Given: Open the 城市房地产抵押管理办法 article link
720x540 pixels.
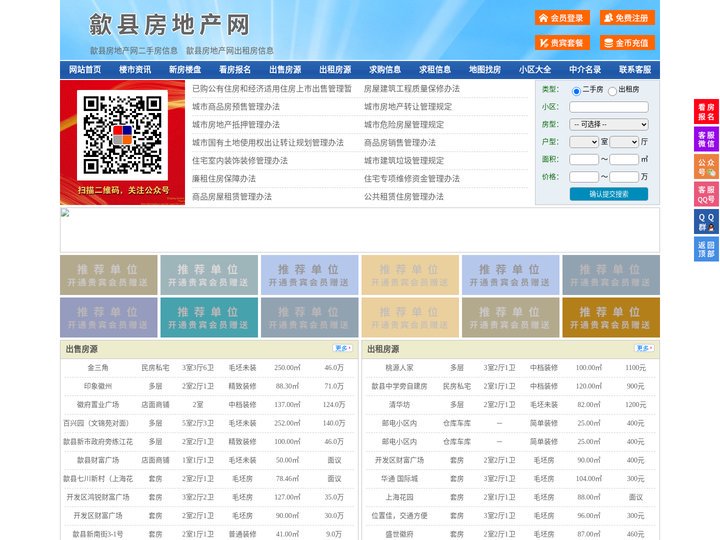Looking at the screenshot, I should tap(236, 124).
